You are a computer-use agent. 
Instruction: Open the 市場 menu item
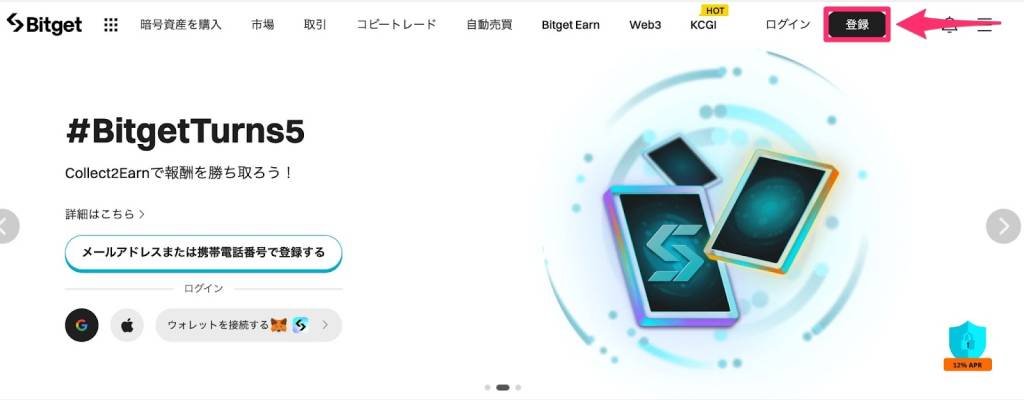click(263, 25)
